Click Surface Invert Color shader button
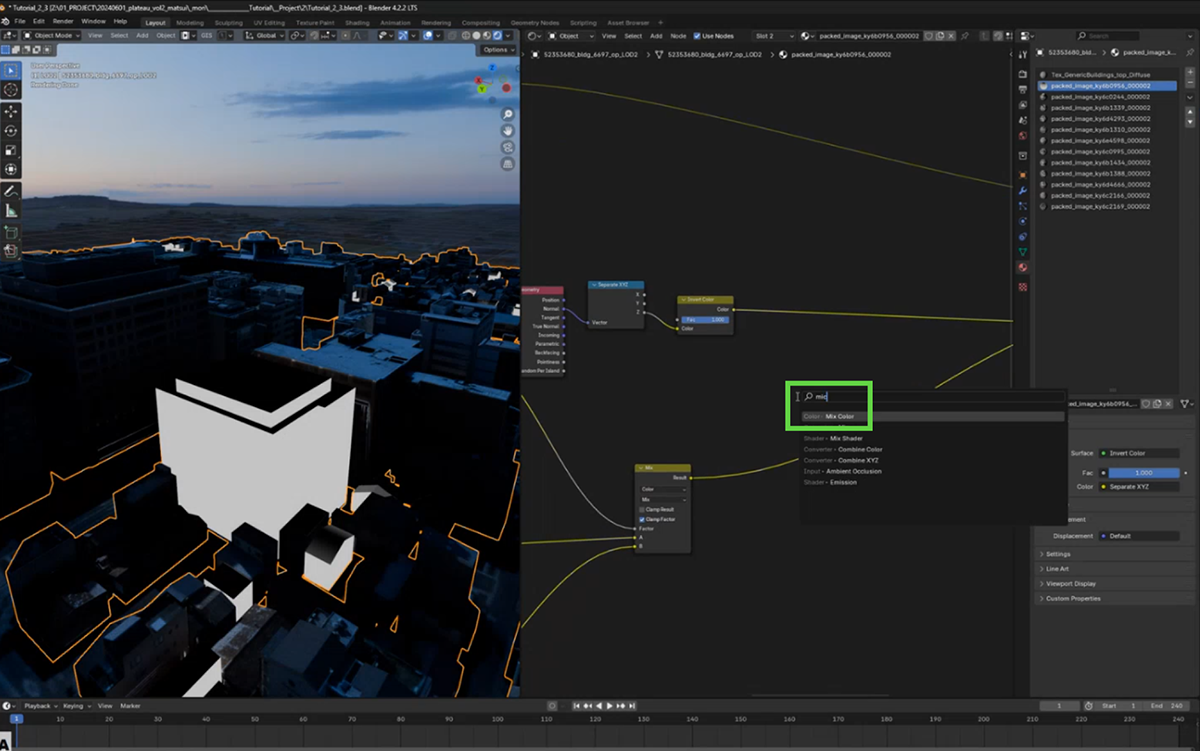Image resolution: width=1200 pixels, height=751 pixels. [x=1139, y=453]
